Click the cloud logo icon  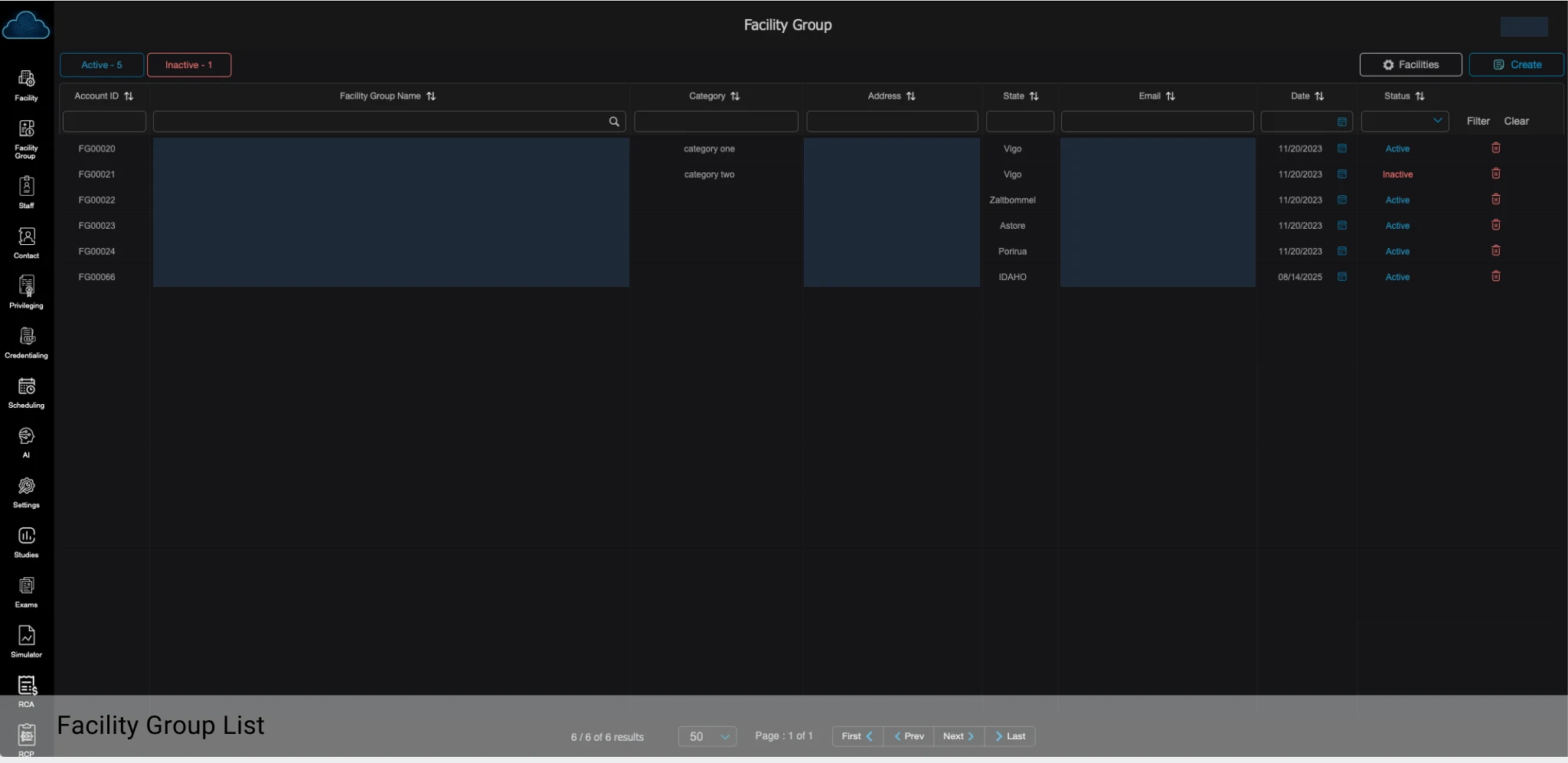coord(26,25)
